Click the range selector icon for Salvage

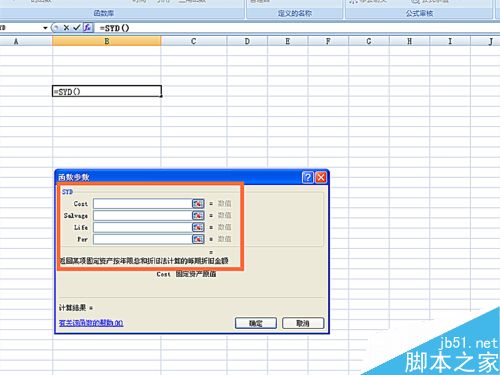(x=198, y=215)
